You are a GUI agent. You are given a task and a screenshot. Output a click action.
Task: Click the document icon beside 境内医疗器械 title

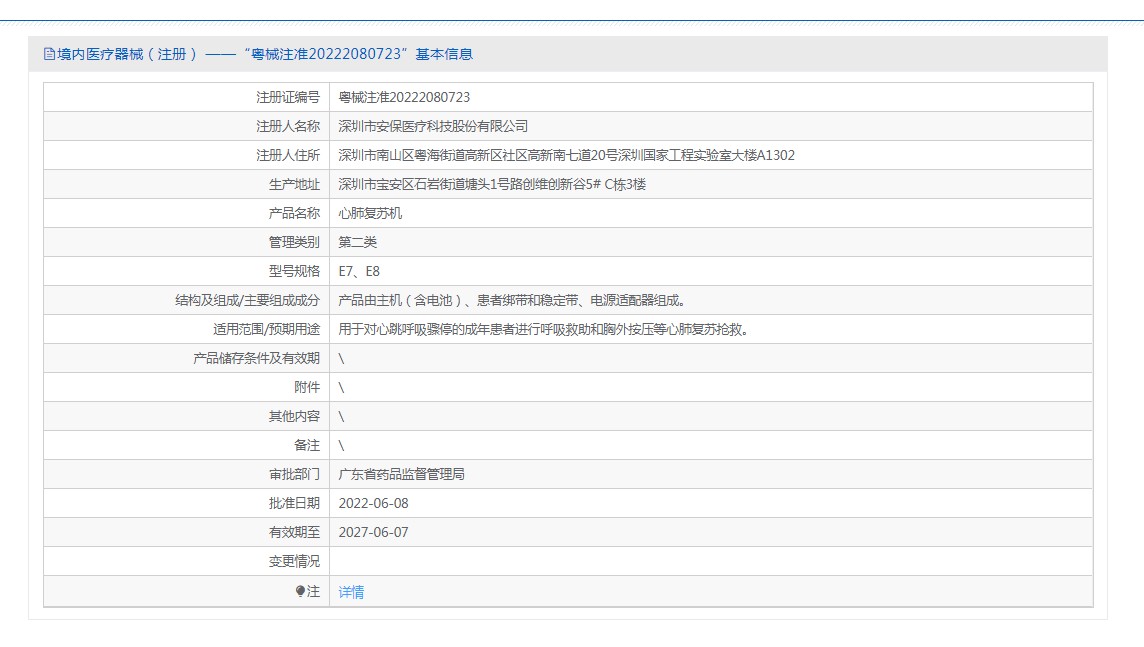tap(49, 54)
